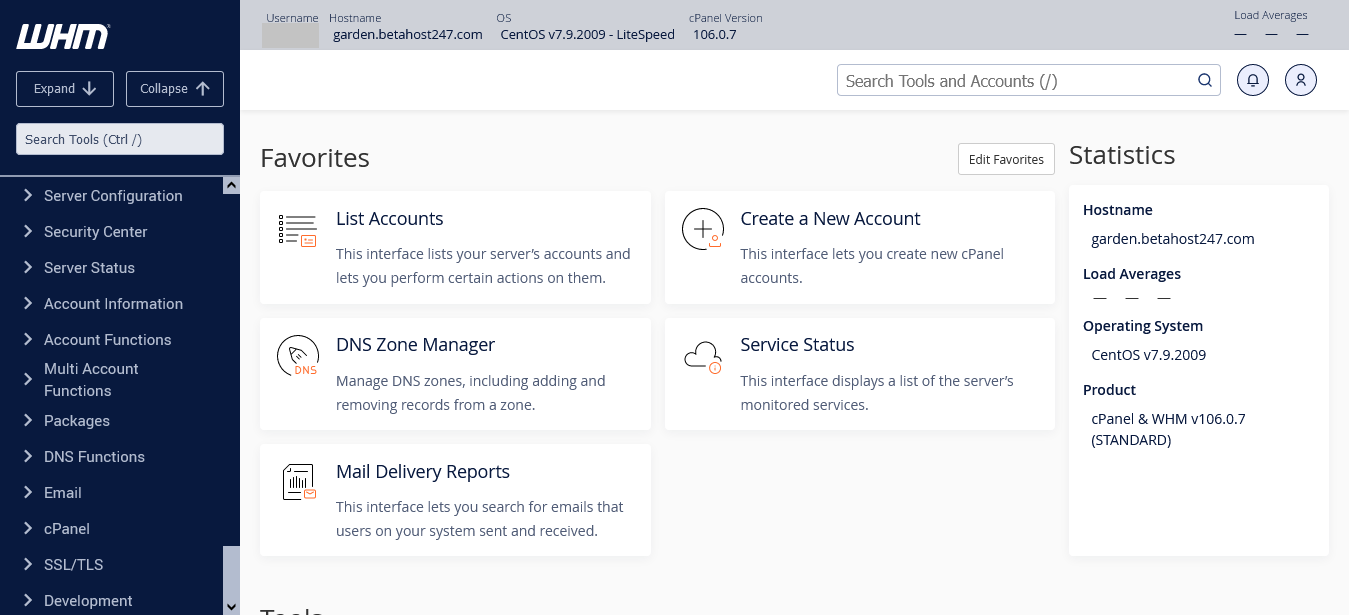The height and width of the screenshot is (615, 1349).
Task: Expand the Server Configuration section chevron
Action: 28,196
